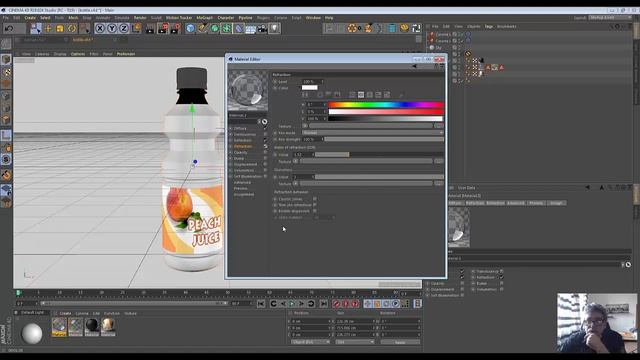Toggle the Y axis lock
The height and width of the screenshot is (360, 640).
pos(112,28)
